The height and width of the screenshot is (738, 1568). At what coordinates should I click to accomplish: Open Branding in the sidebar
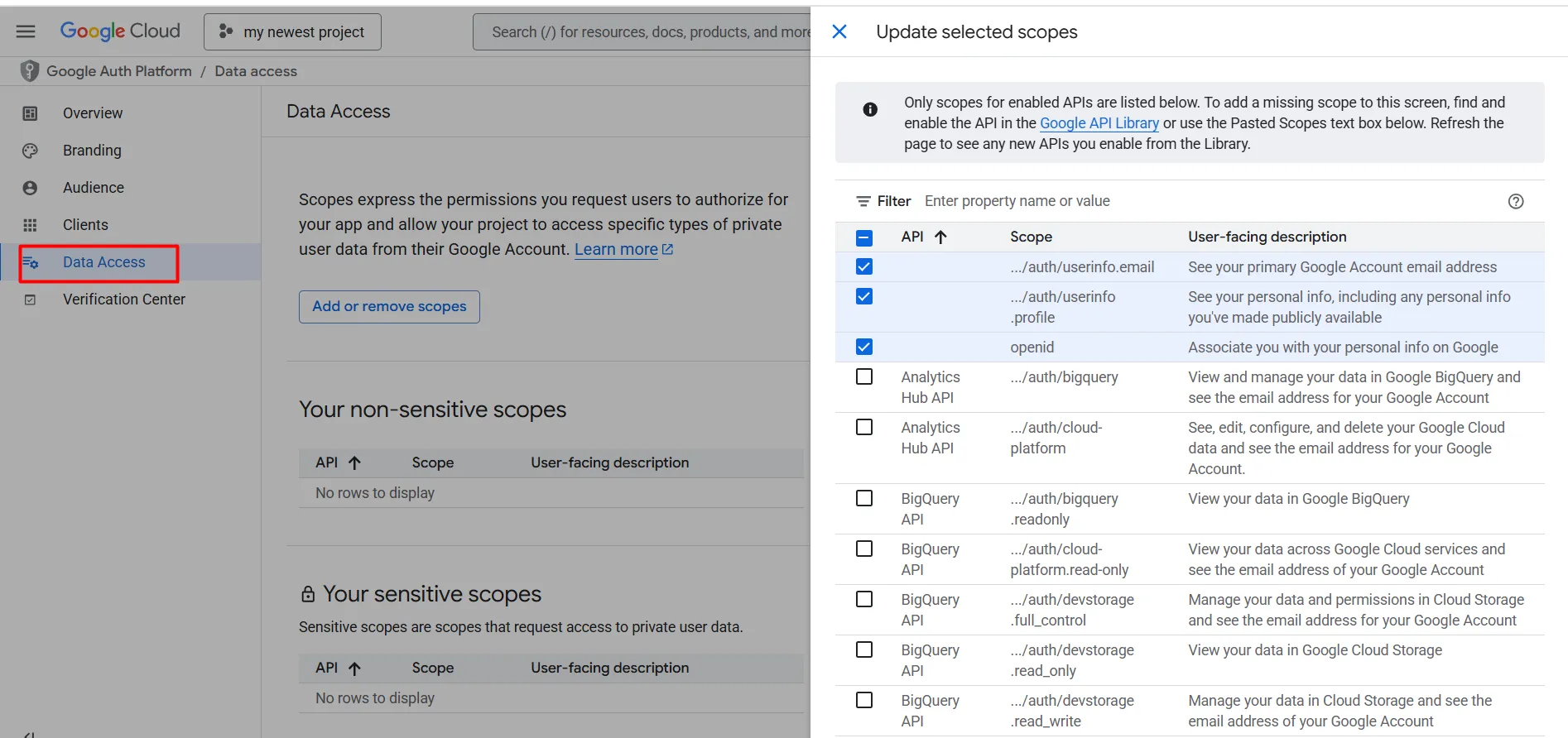point(92,151)
